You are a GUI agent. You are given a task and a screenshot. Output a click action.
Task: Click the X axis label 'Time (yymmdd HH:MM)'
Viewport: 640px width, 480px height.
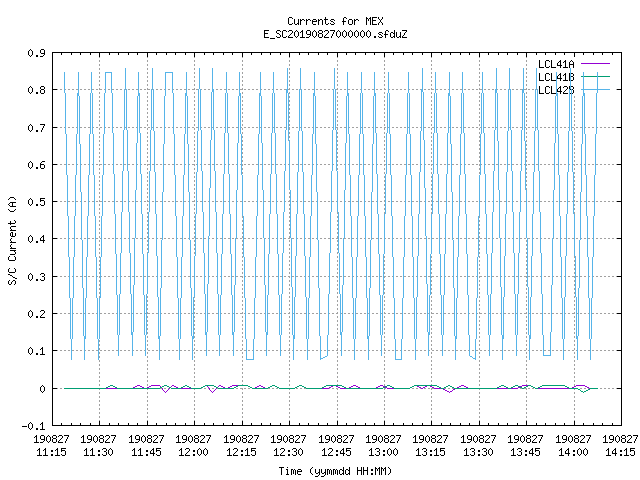pos(335,471)
